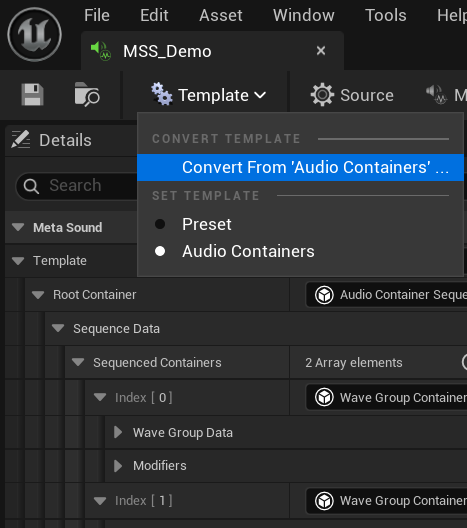Click the Index 0 Wave Group Container icon
467x528 pixels.
pyautogui.click(x=324, y=397)
